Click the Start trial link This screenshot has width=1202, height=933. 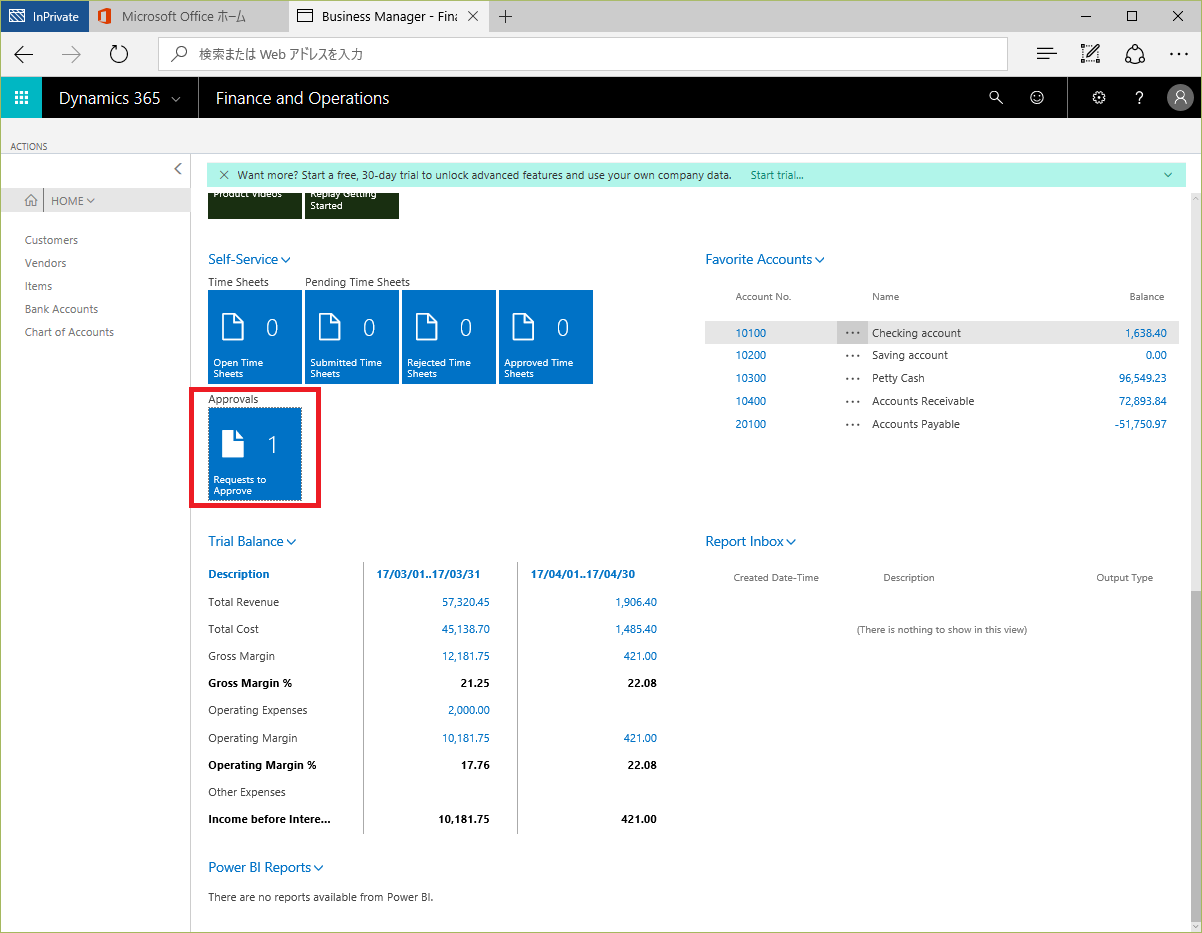(777, 175)
